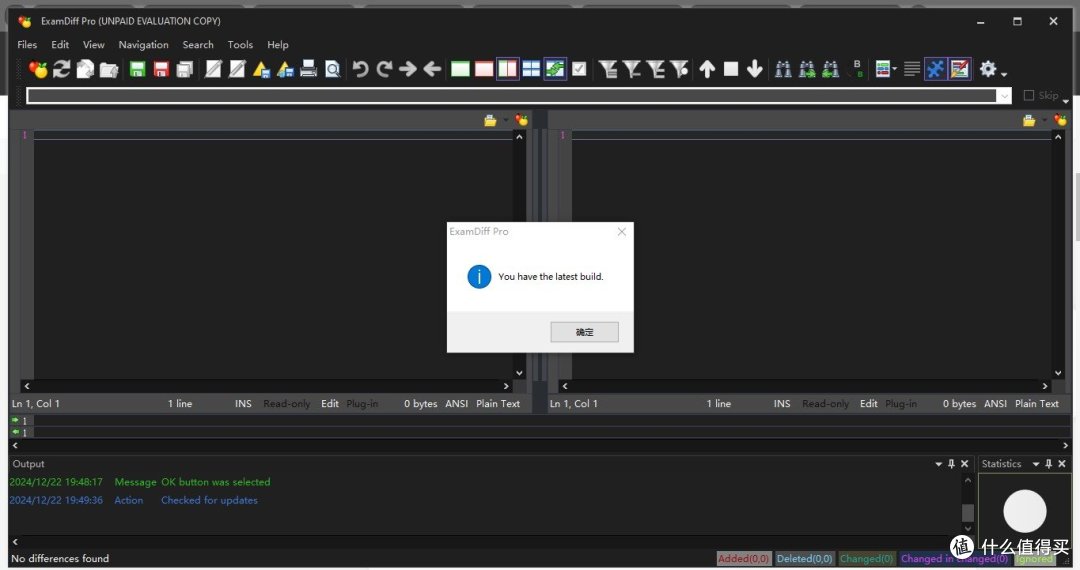Click the Undo curved arrow icon
The image size is (1080, 570).
pos(360,69)
